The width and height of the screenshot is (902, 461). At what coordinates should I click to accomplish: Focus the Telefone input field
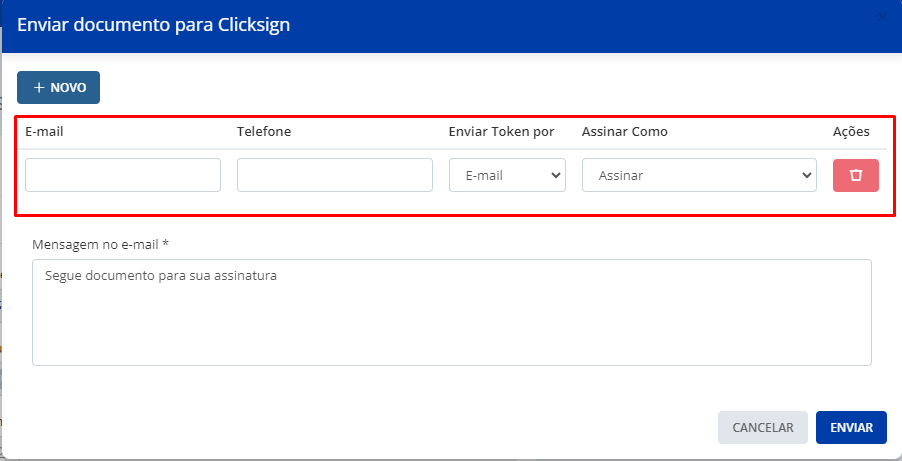point(334,175)
